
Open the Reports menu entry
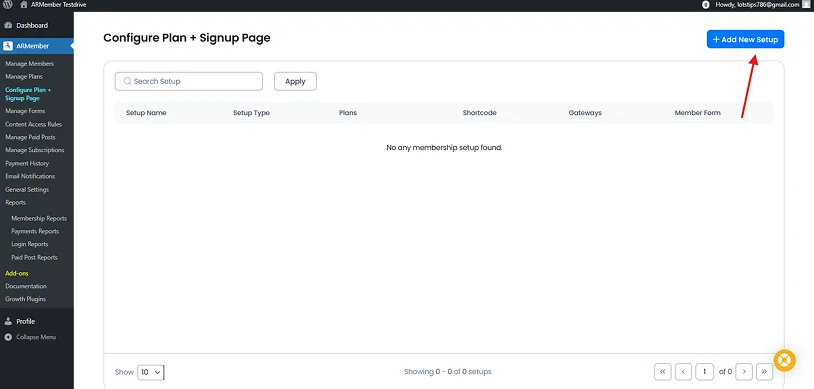pos(16,202)
